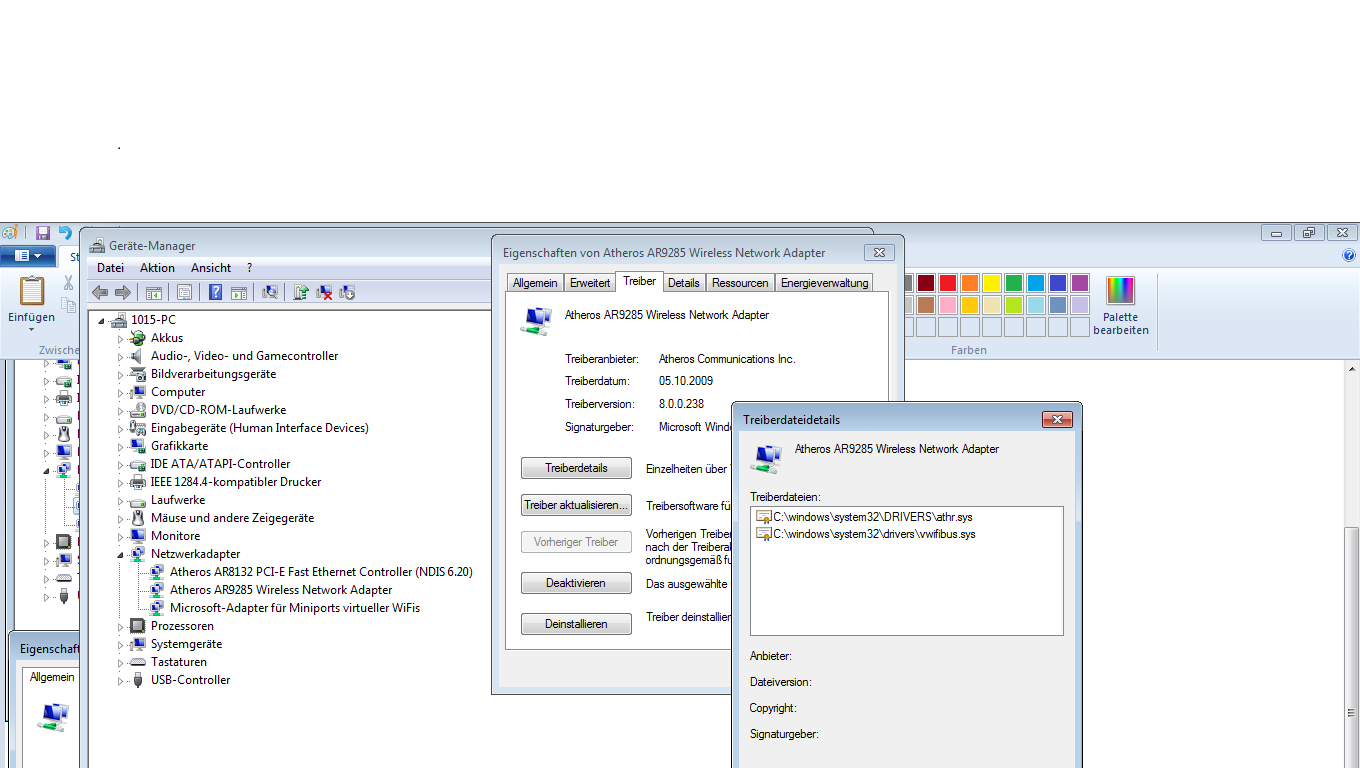Open the Ansicht menu
Screen dimensions: 1360x768
click(x=211, y=268)
